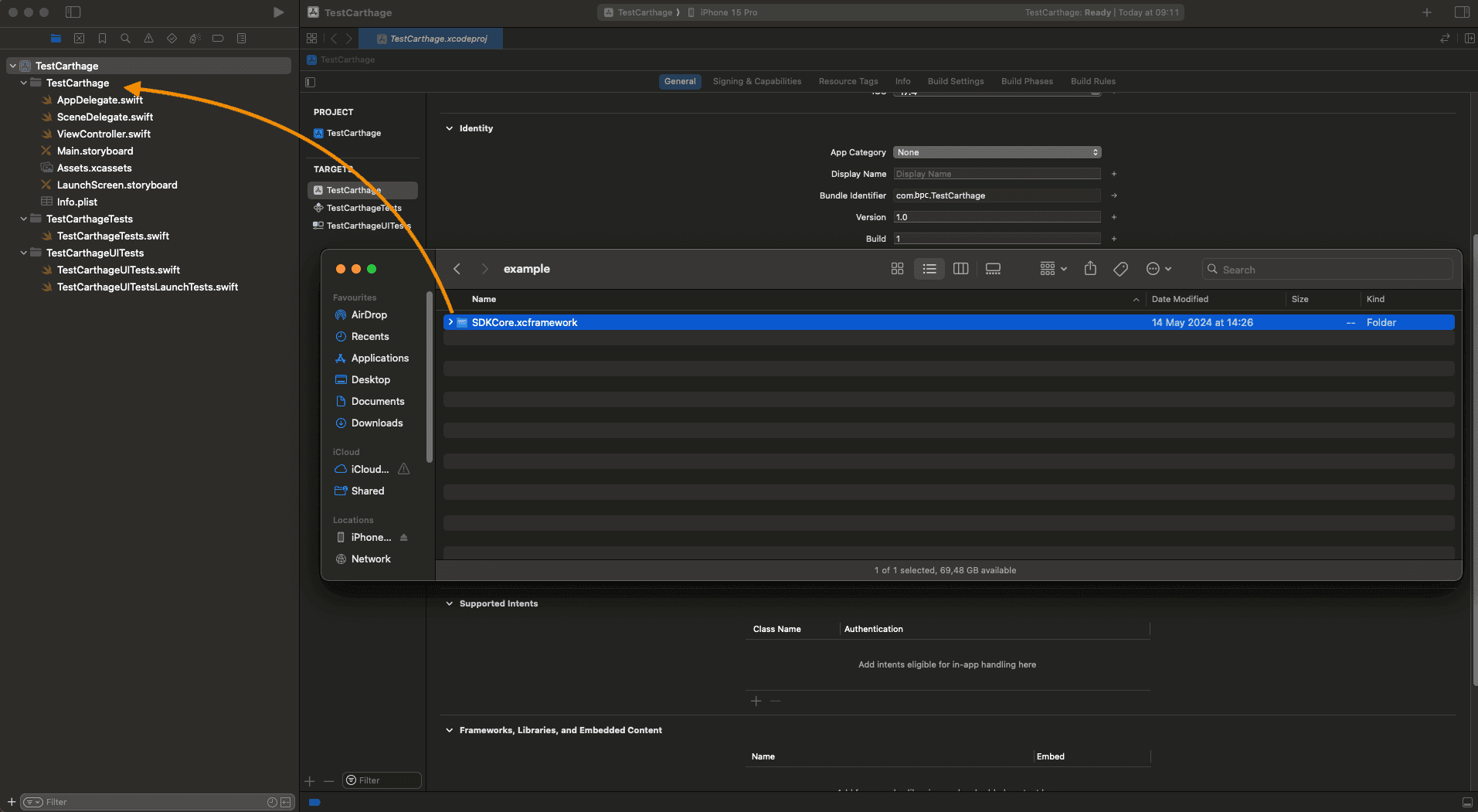Open the App Category dropdown
The height and width of the screenshot is (812, 1478).
997,152
